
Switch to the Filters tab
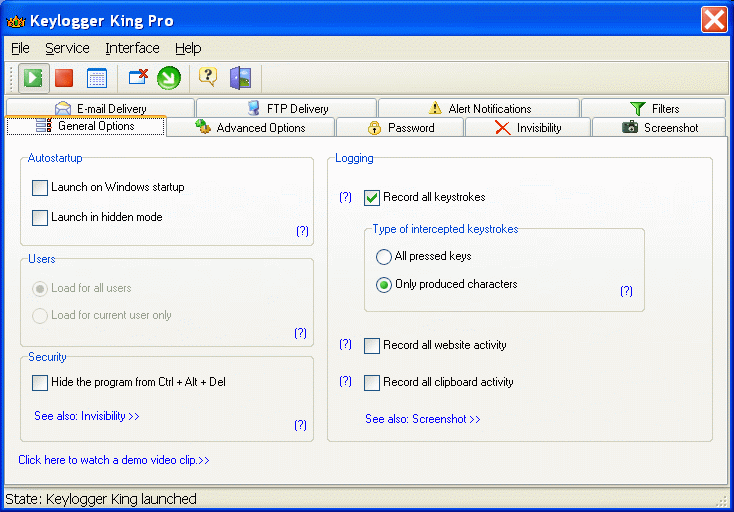click(x=653, y=108)
